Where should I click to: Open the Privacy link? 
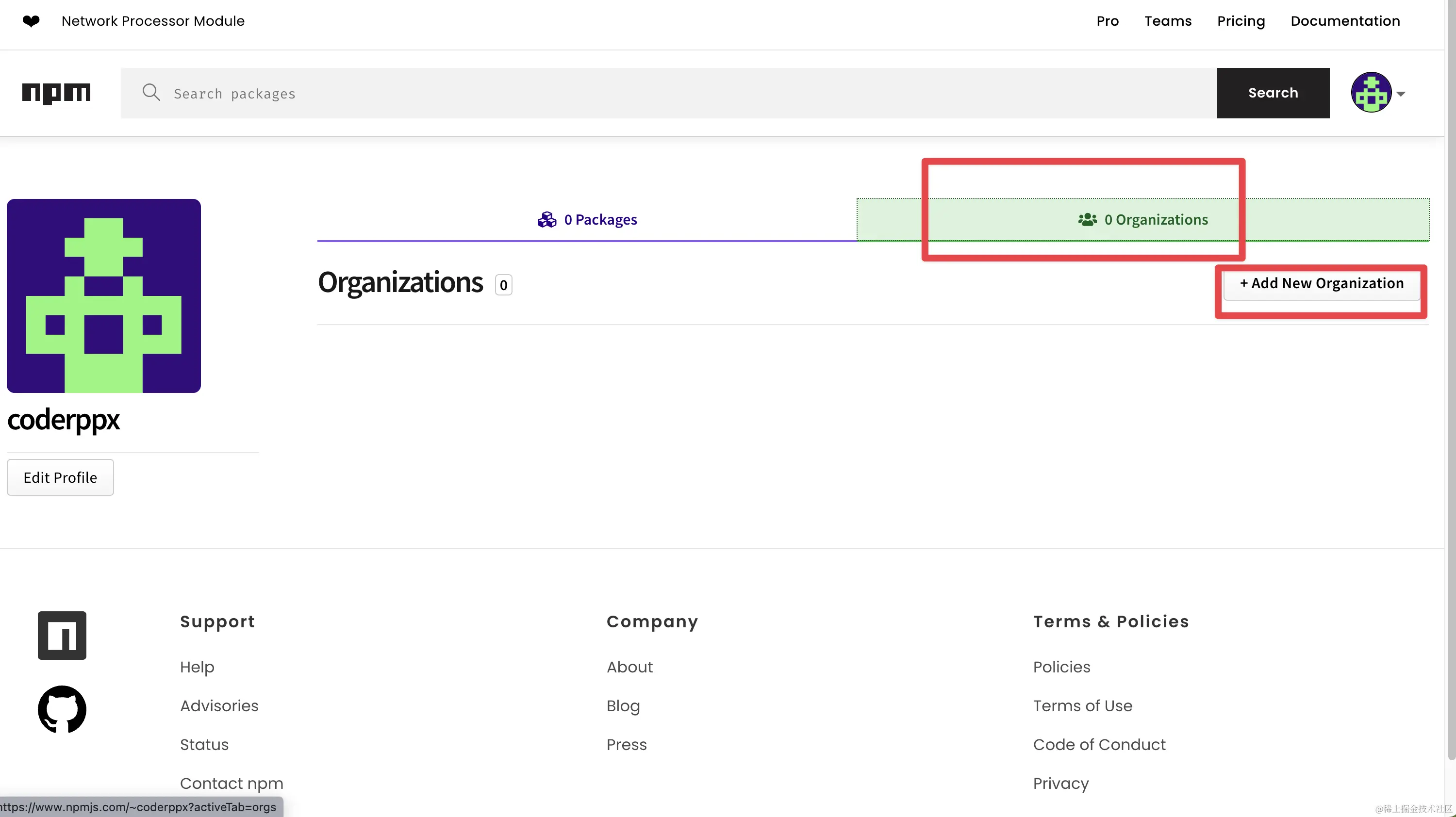coord(1060,783)
